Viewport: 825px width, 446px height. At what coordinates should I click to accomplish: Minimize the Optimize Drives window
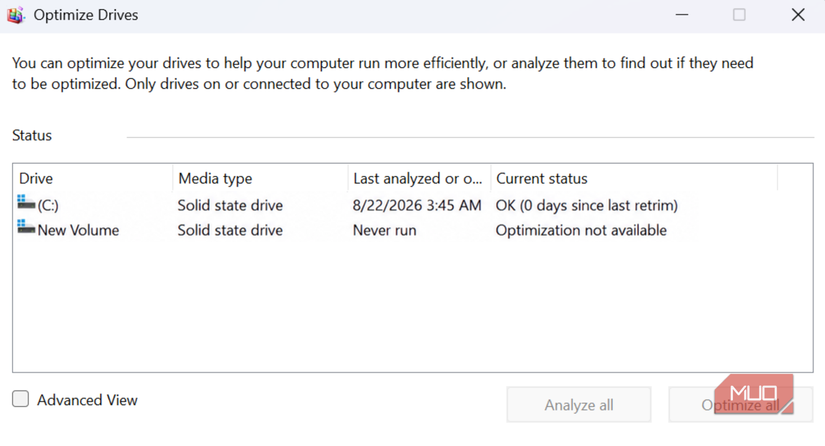click(x=682, y=15)
